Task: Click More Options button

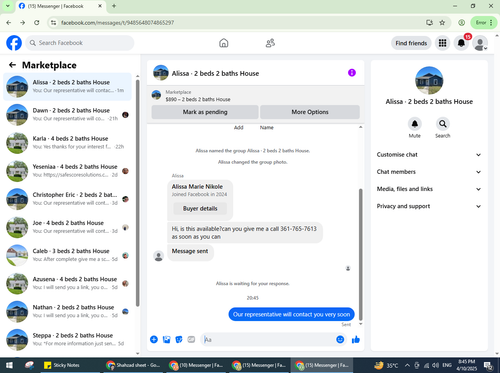Action: click(x=310, y=112)
